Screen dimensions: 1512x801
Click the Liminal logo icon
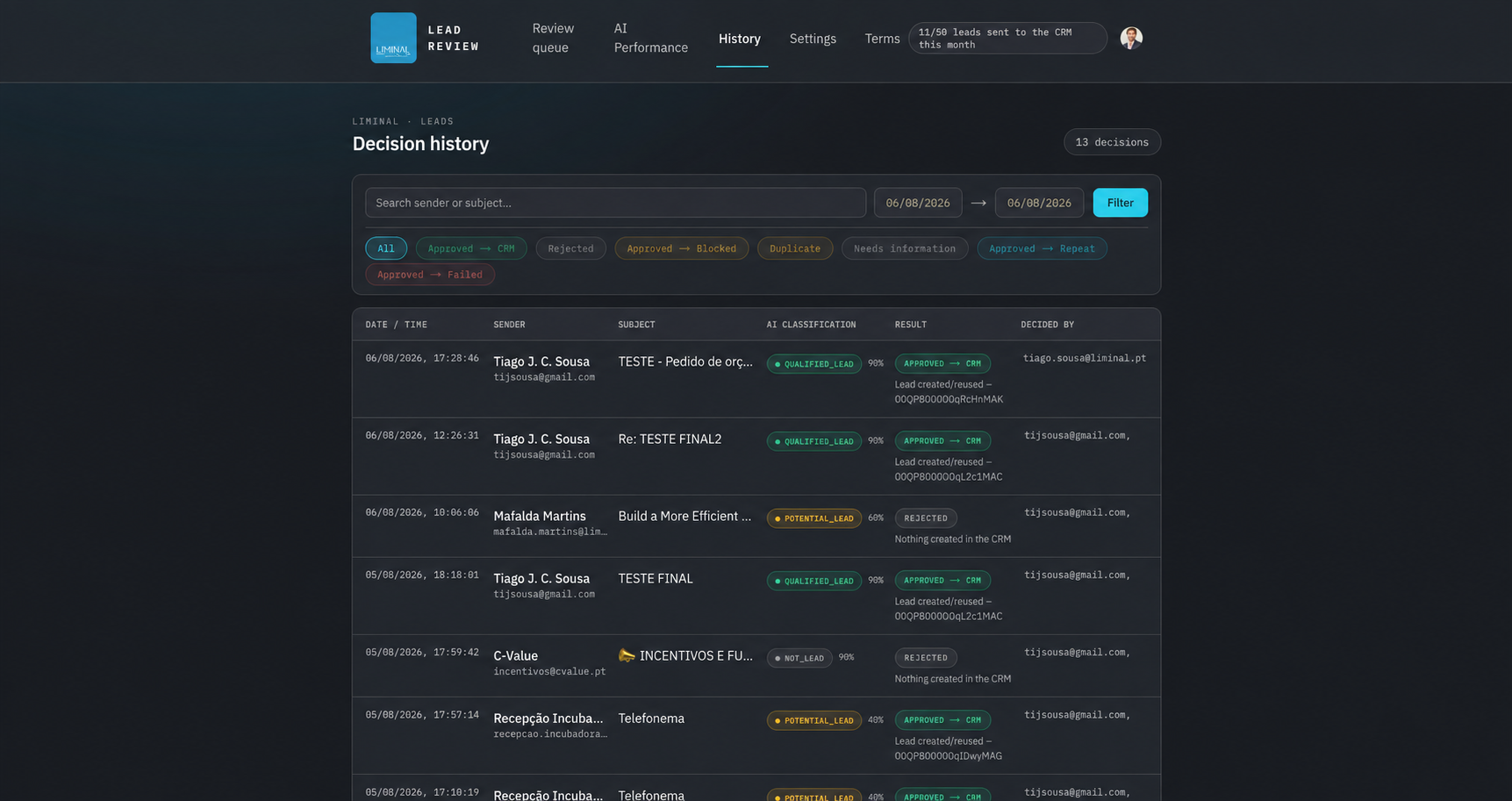pos(393,38)
